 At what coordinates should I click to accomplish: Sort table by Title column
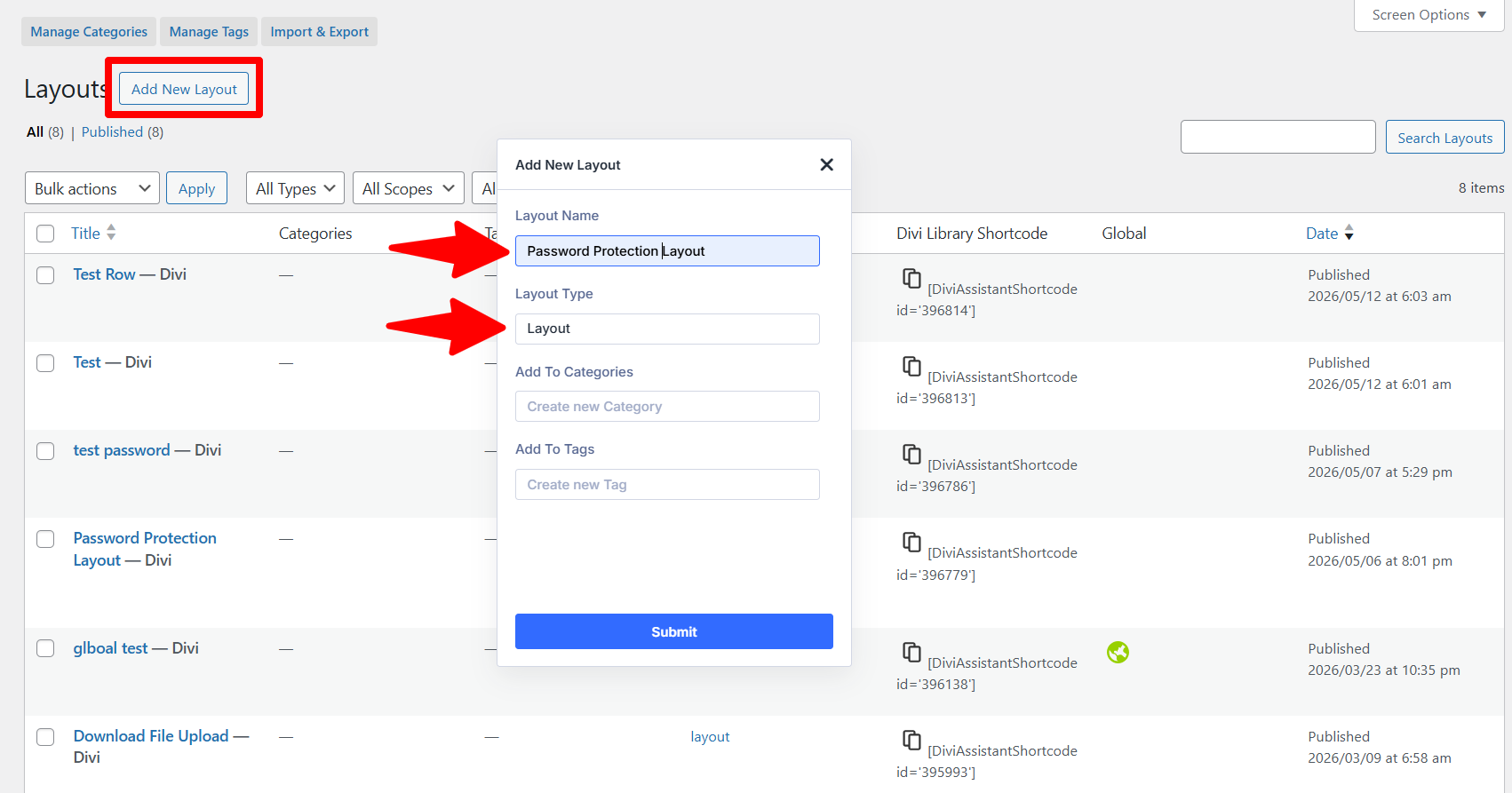coord(85,234)
